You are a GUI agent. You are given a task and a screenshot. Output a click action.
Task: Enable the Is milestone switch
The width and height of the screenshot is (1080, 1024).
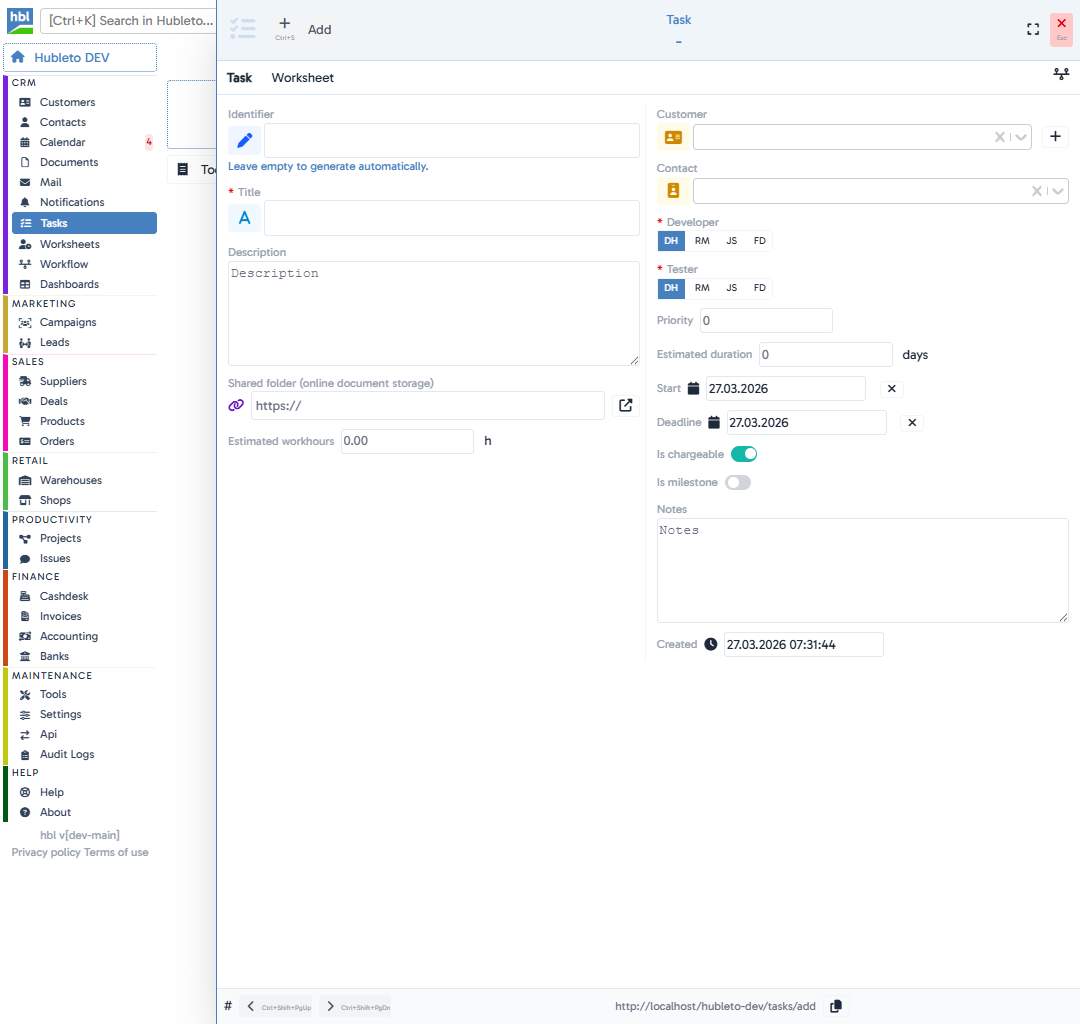click(738, 483)
